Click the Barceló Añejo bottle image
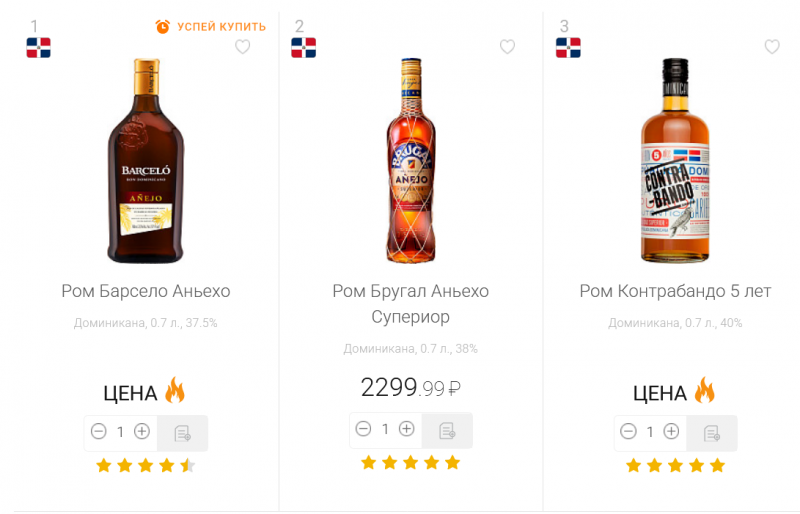This screenshot has width=800, height=514. (x=146, y=160)
